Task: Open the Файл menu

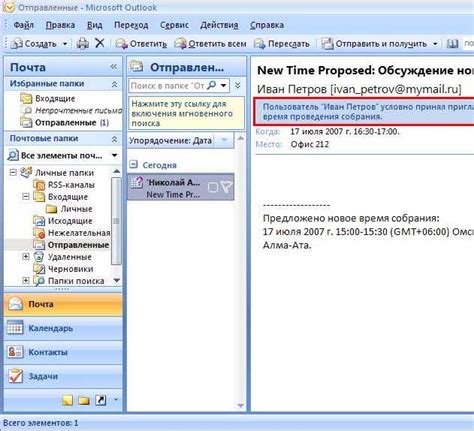Action: [x=23, y=25]
